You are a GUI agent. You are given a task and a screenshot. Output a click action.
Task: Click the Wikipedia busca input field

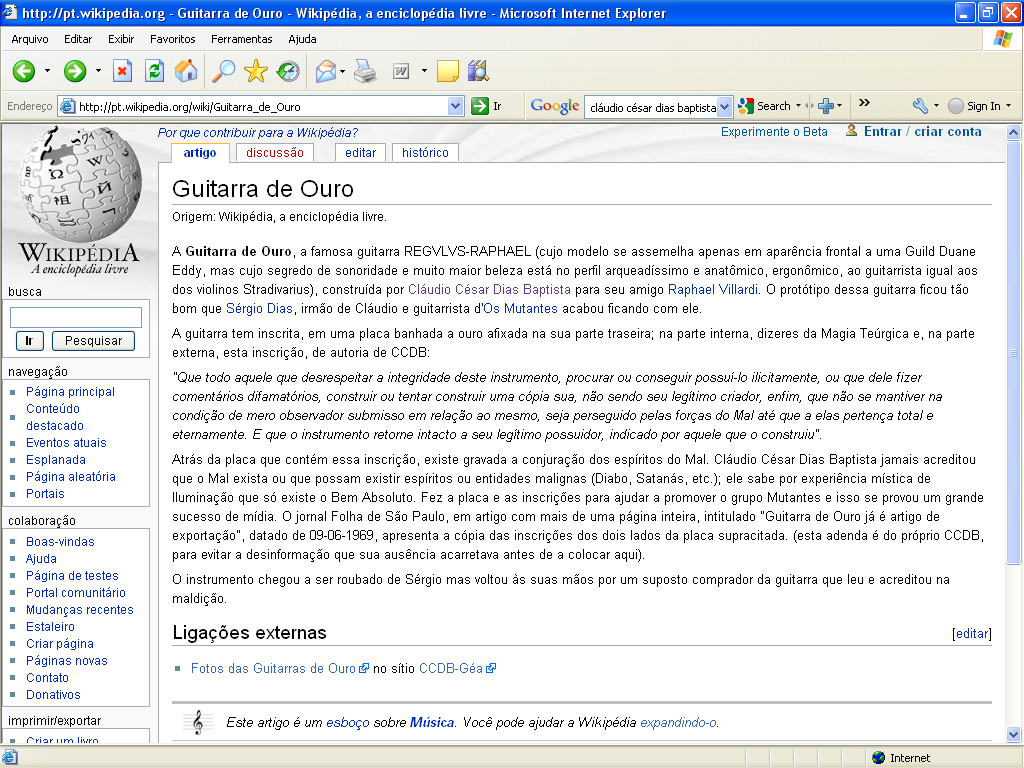[76, 317]
